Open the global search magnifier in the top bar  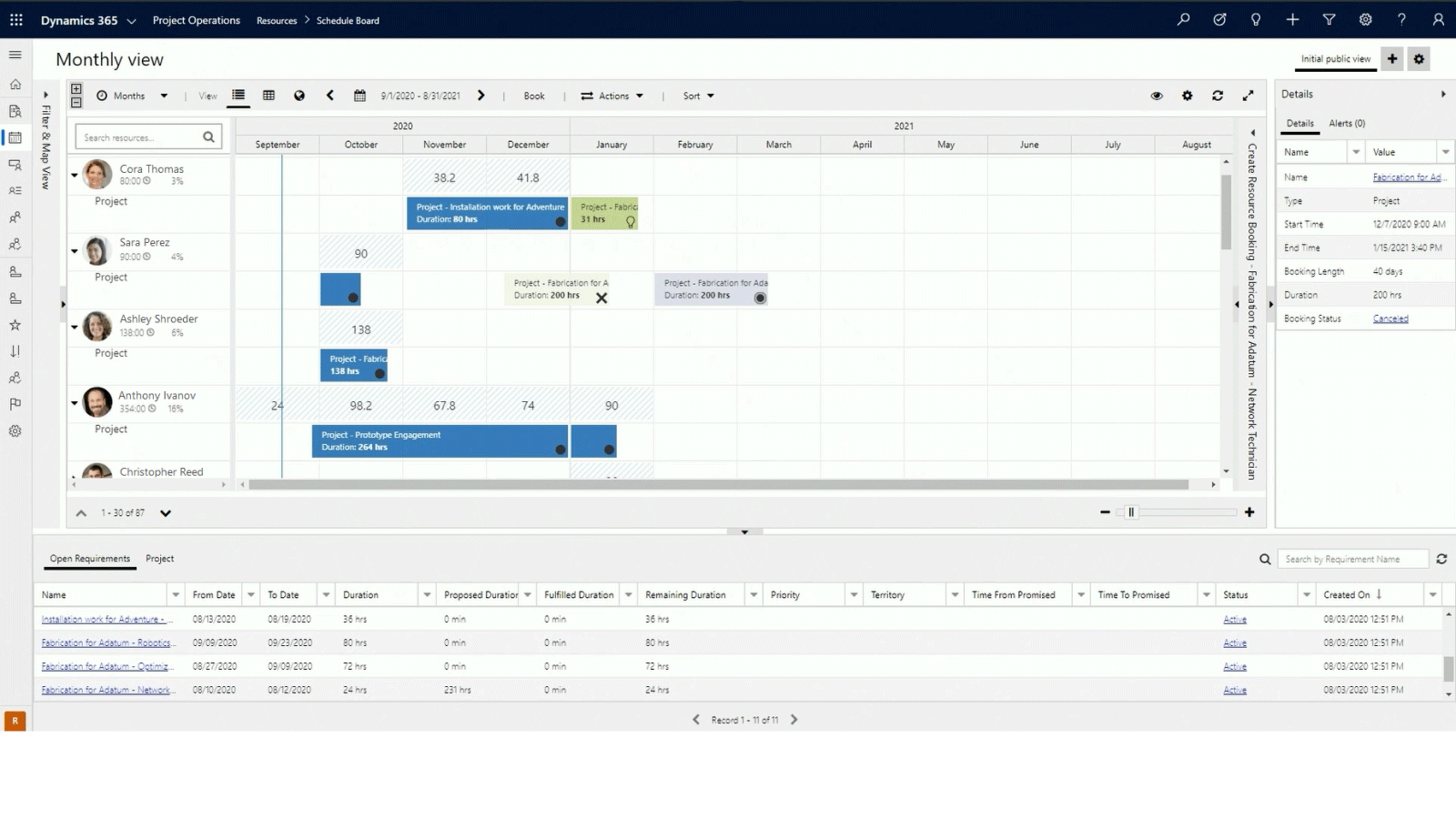(1183, 19)
